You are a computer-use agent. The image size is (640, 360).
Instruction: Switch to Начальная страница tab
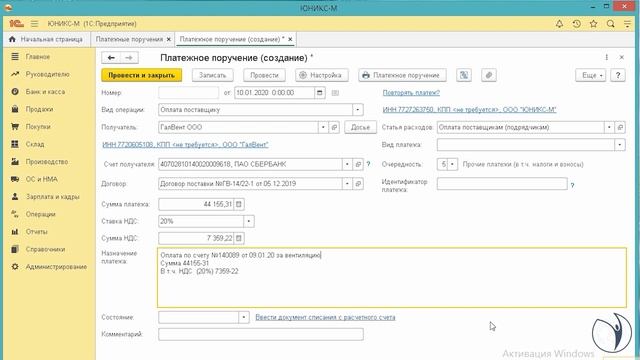click(47, 39)
